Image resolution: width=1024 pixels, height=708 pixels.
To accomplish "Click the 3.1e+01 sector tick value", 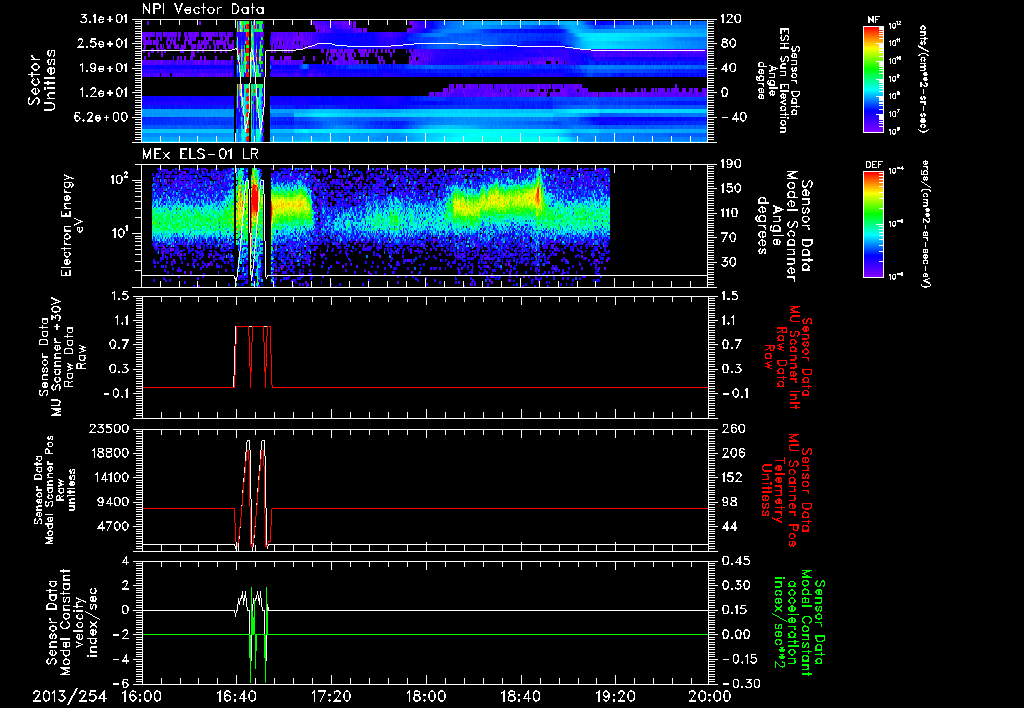I will [106, 19].
